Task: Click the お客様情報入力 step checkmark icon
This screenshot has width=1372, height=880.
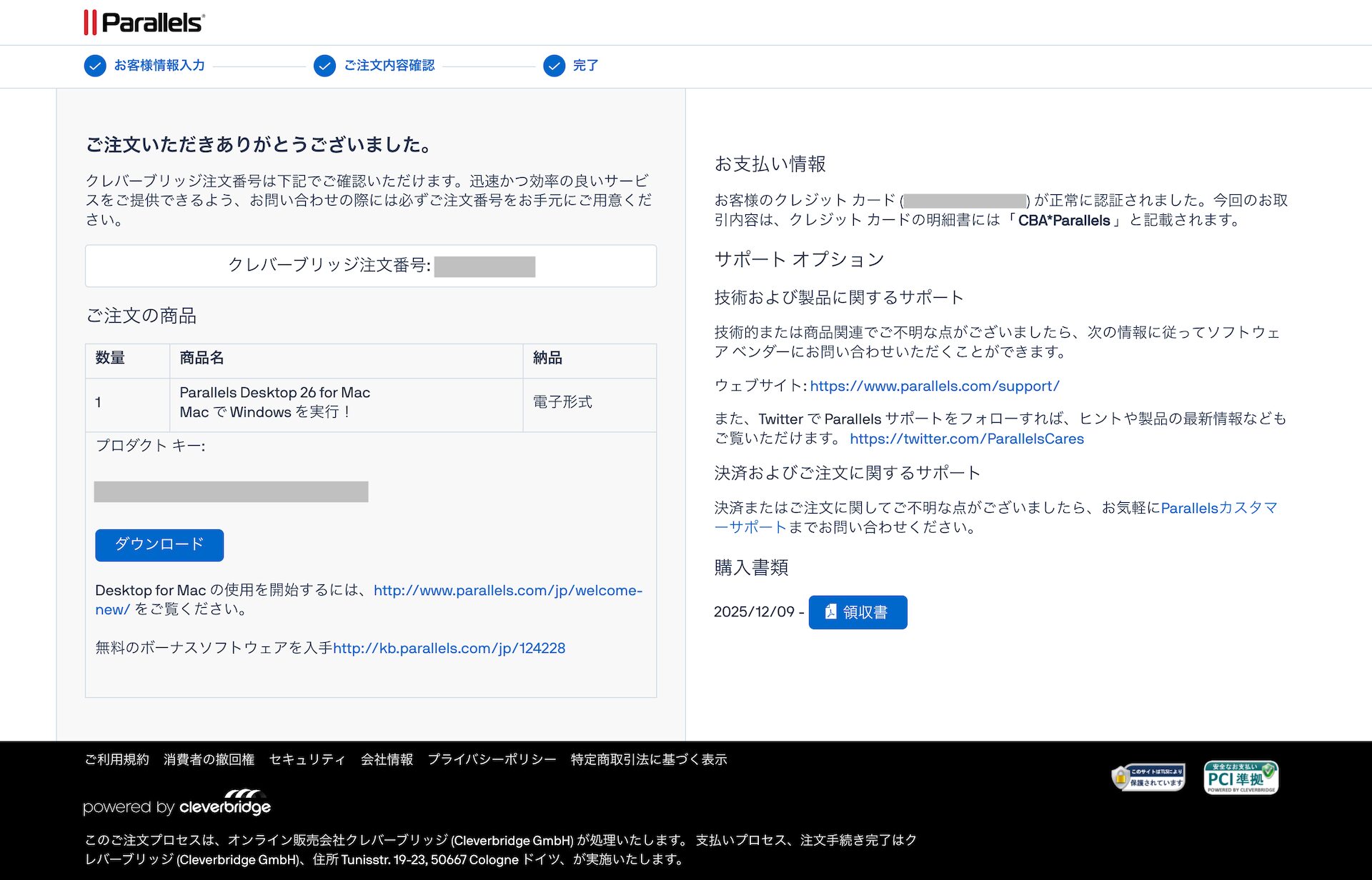Action: click(x=95, y=66)
